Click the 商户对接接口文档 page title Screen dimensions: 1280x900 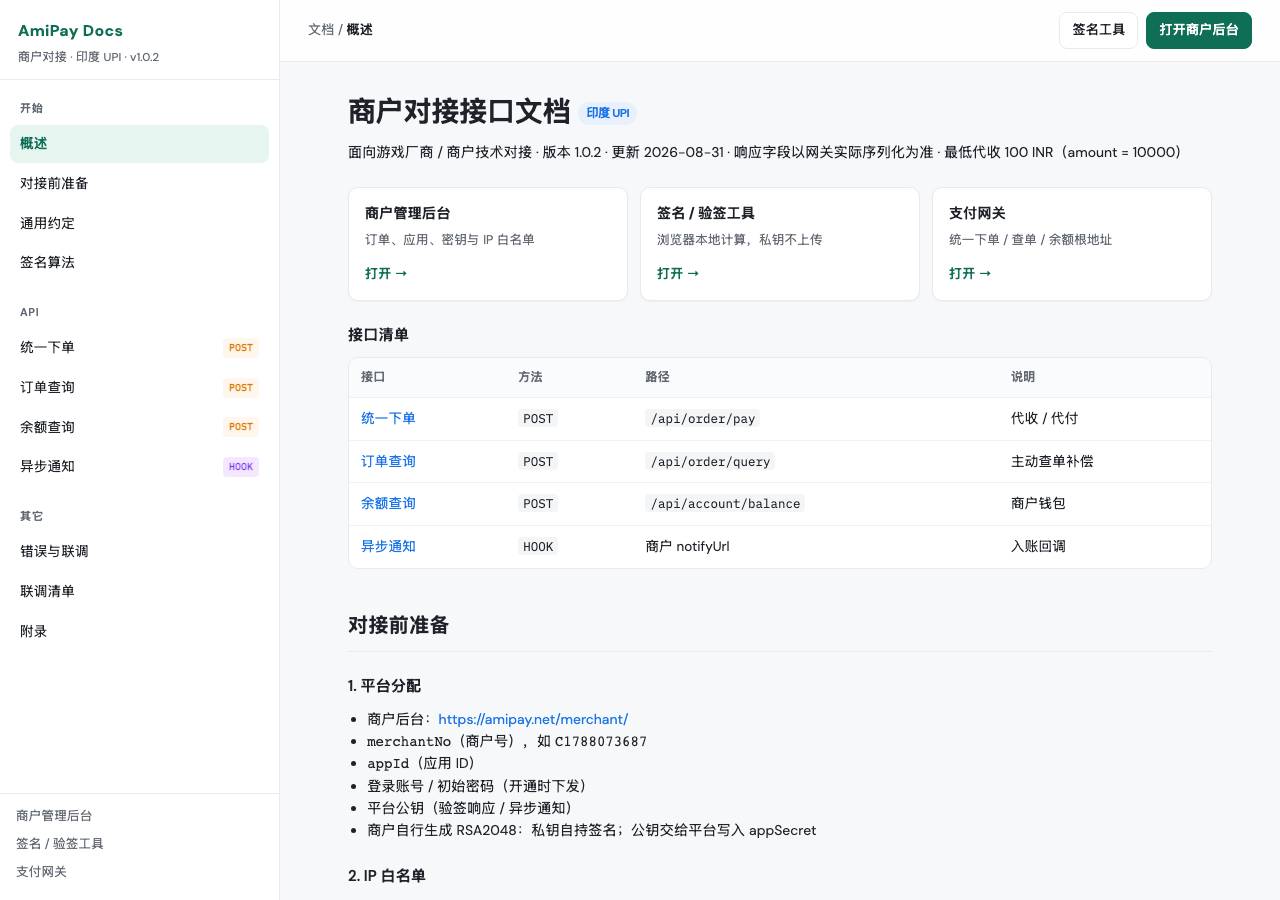click(x=459, y=112)
